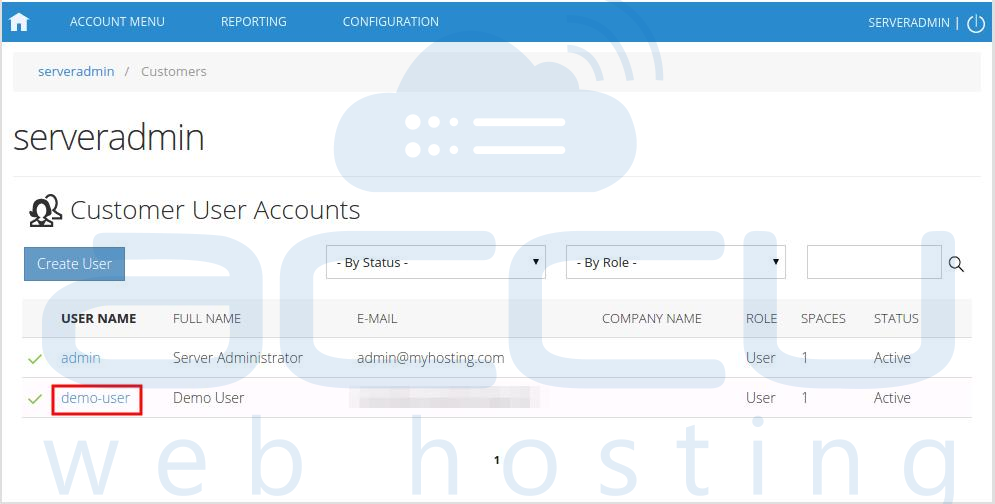The height and width of the screenshot is (504, 995).
Task: Click the User role in demo-user row
Action: pyautogui.click(x=760, y=398)
